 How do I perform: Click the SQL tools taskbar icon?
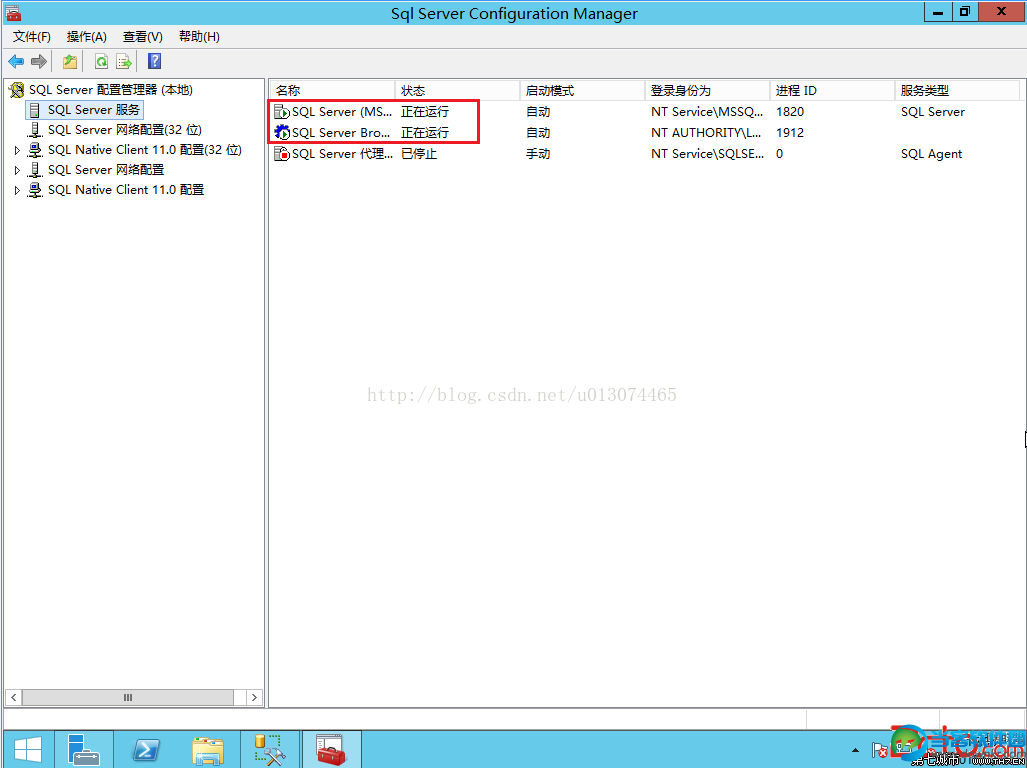(270, 749)
